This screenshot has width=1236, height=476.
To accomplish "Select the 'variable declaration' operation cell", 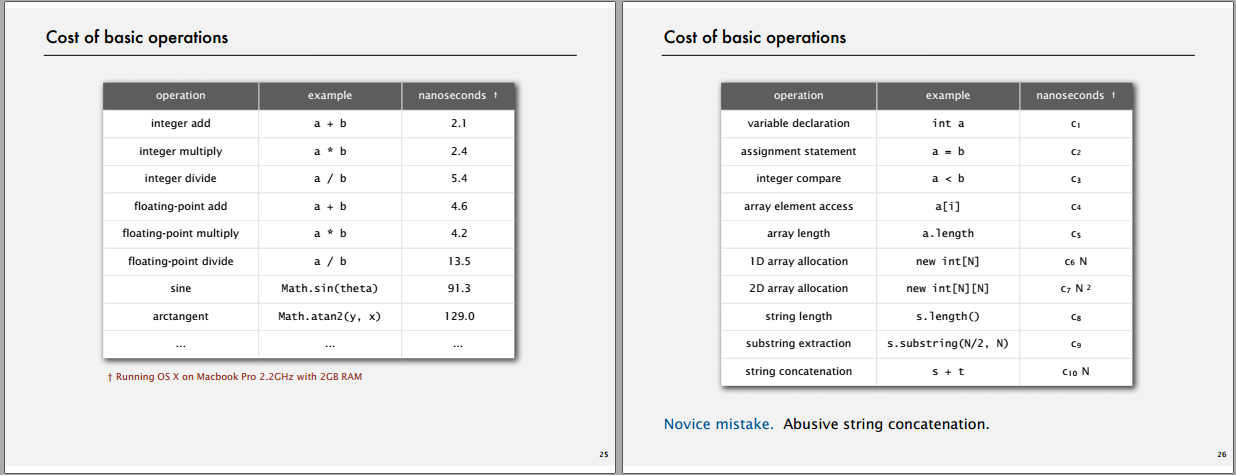I will click(x=799, y=123).
